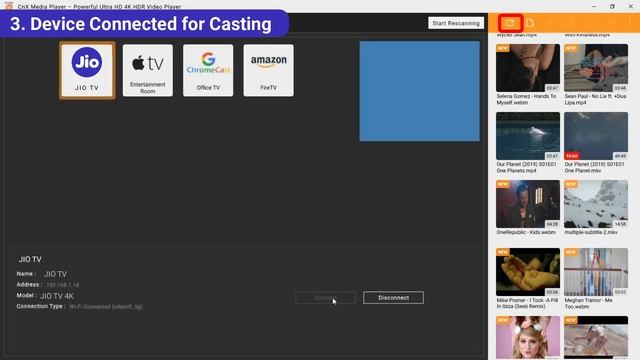Select the JIO TV device tile
Image resolution: width=640 pixels, height=360 pixels.
(87, 70)
